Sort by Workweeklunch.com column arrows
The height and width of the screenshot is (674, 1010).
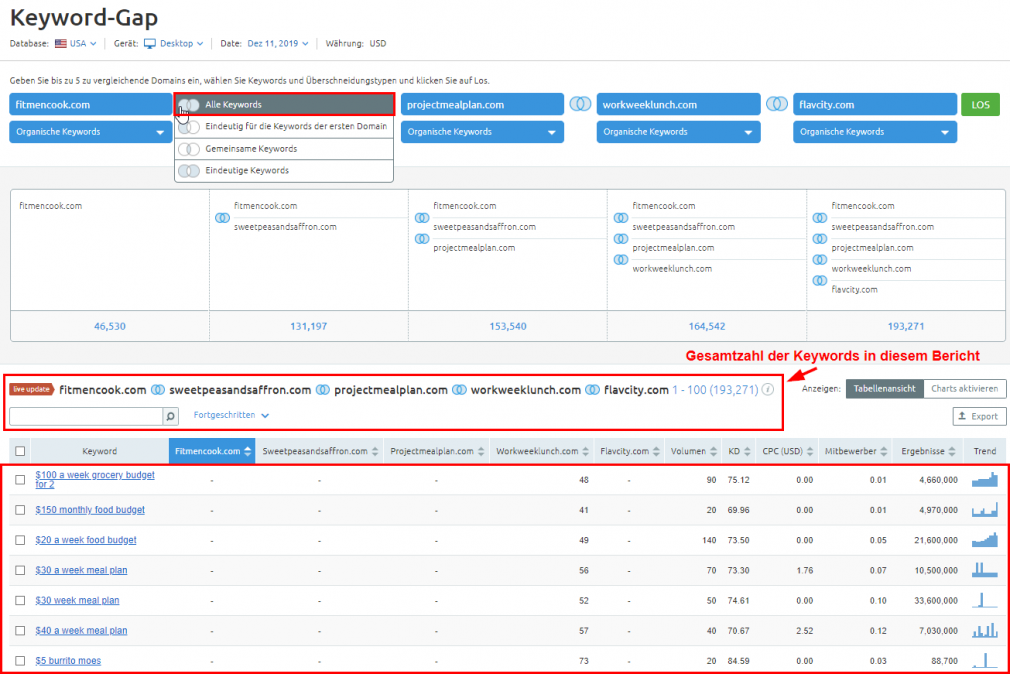(585, 452)
